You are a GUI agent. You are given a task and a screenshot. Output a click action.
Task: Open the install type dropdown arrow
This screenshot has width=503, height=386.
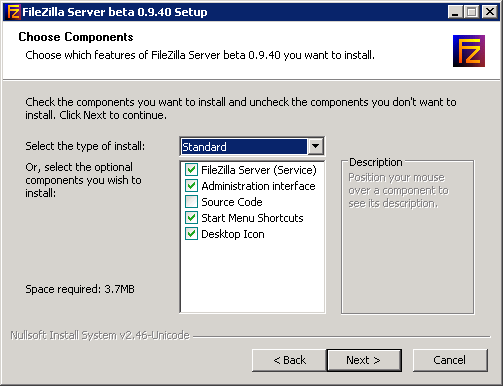(x=315, y=146)
